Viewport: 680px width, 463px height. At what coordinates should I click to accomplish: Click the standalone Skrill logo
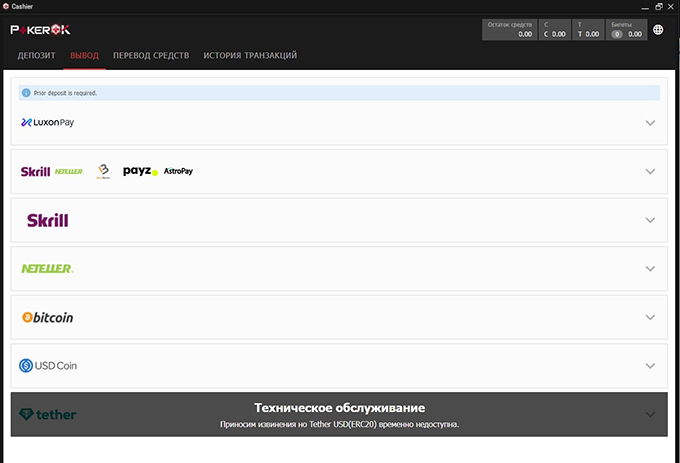(47, 220)
